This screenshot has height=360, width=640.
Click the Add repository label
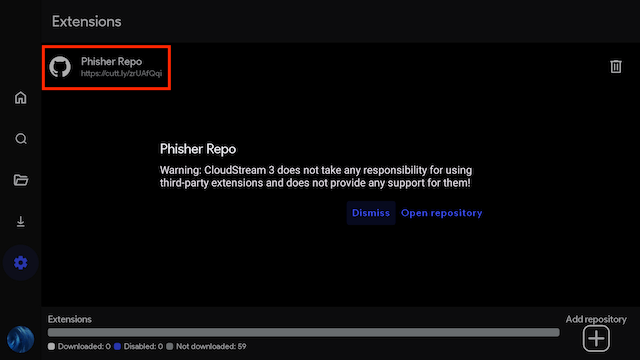click(596, 319)
